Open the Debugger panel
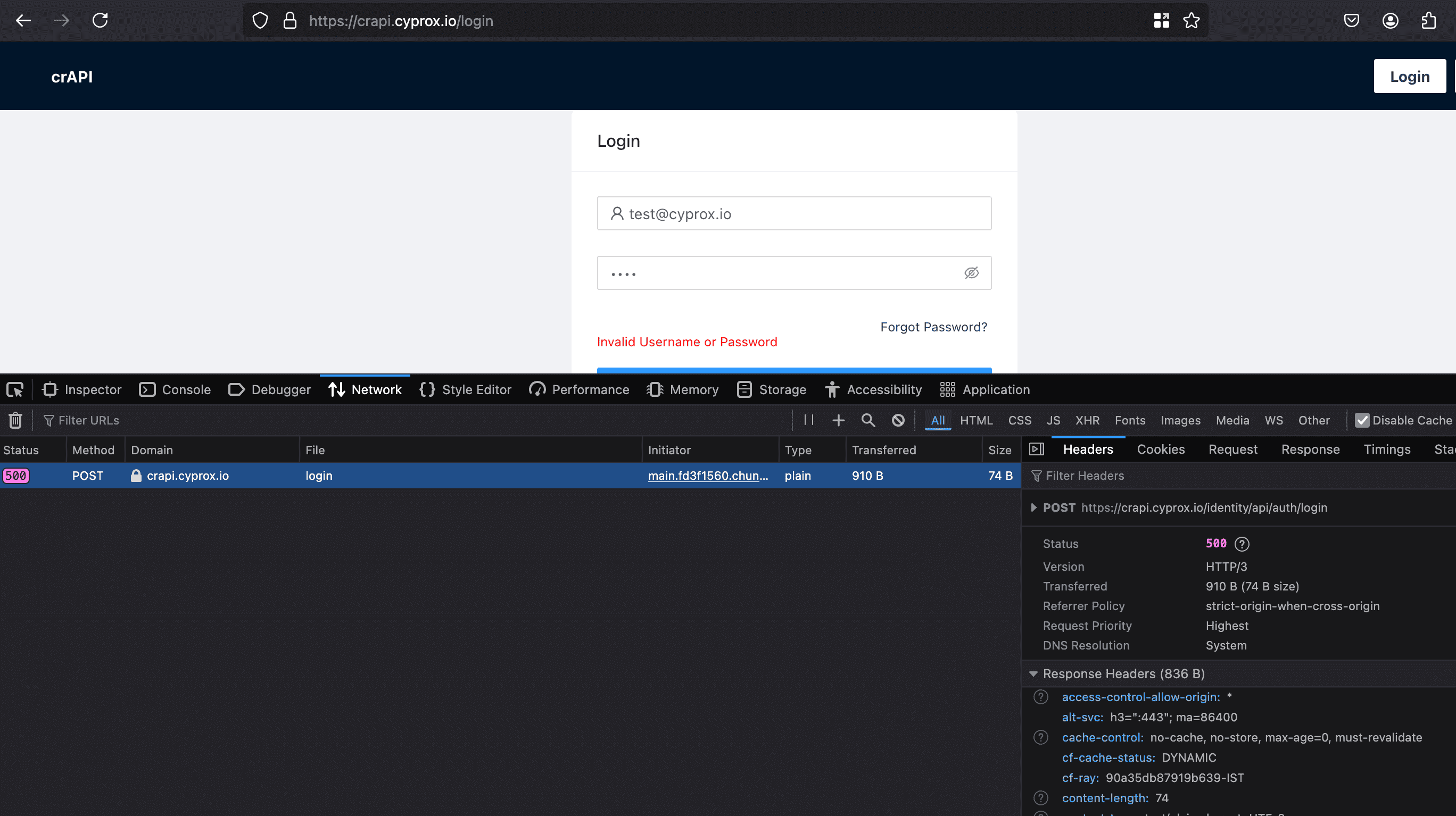Viewport: 1456px width, 816px height. pyautogui.click(x=270, y=389)
